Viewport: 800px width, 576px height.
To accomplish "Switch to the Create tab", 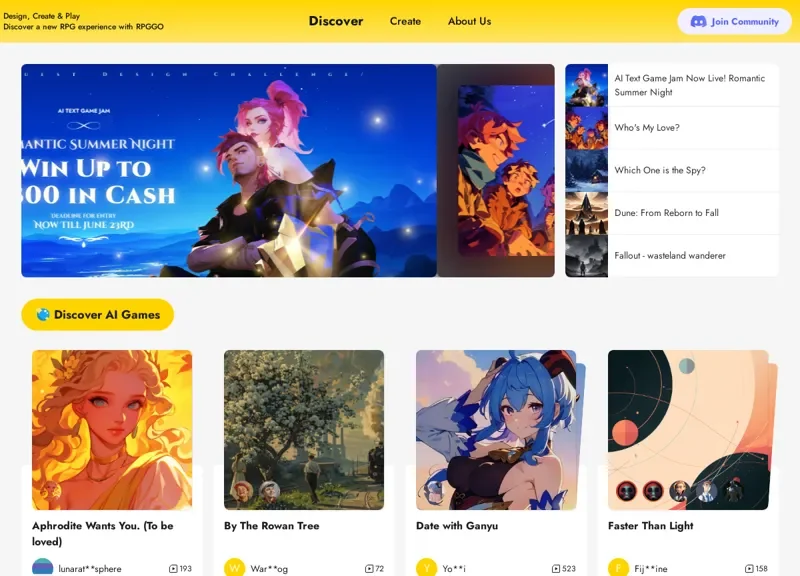I will coord(405,21).
